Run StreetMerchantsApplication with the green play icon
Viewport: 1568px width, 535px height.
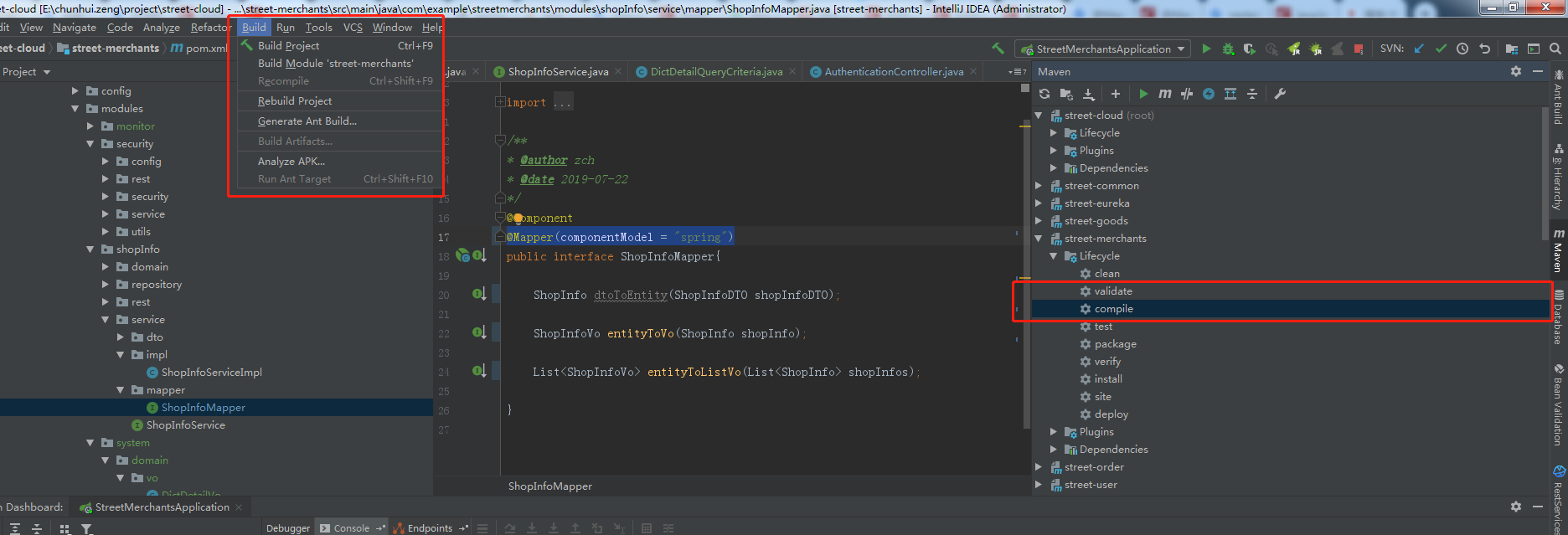tap(1206, 49)
